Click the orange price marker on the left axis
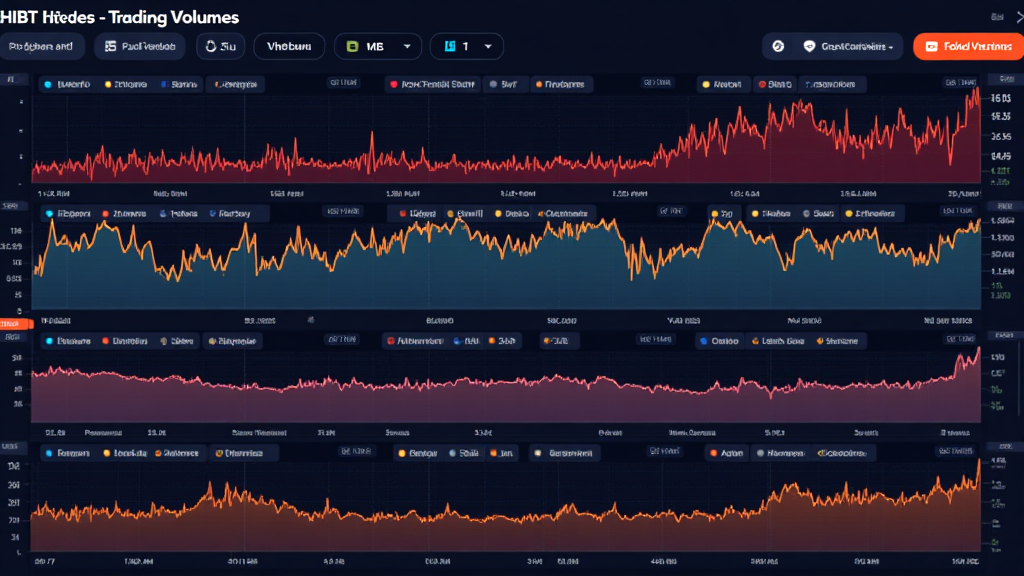 [14, 324]
